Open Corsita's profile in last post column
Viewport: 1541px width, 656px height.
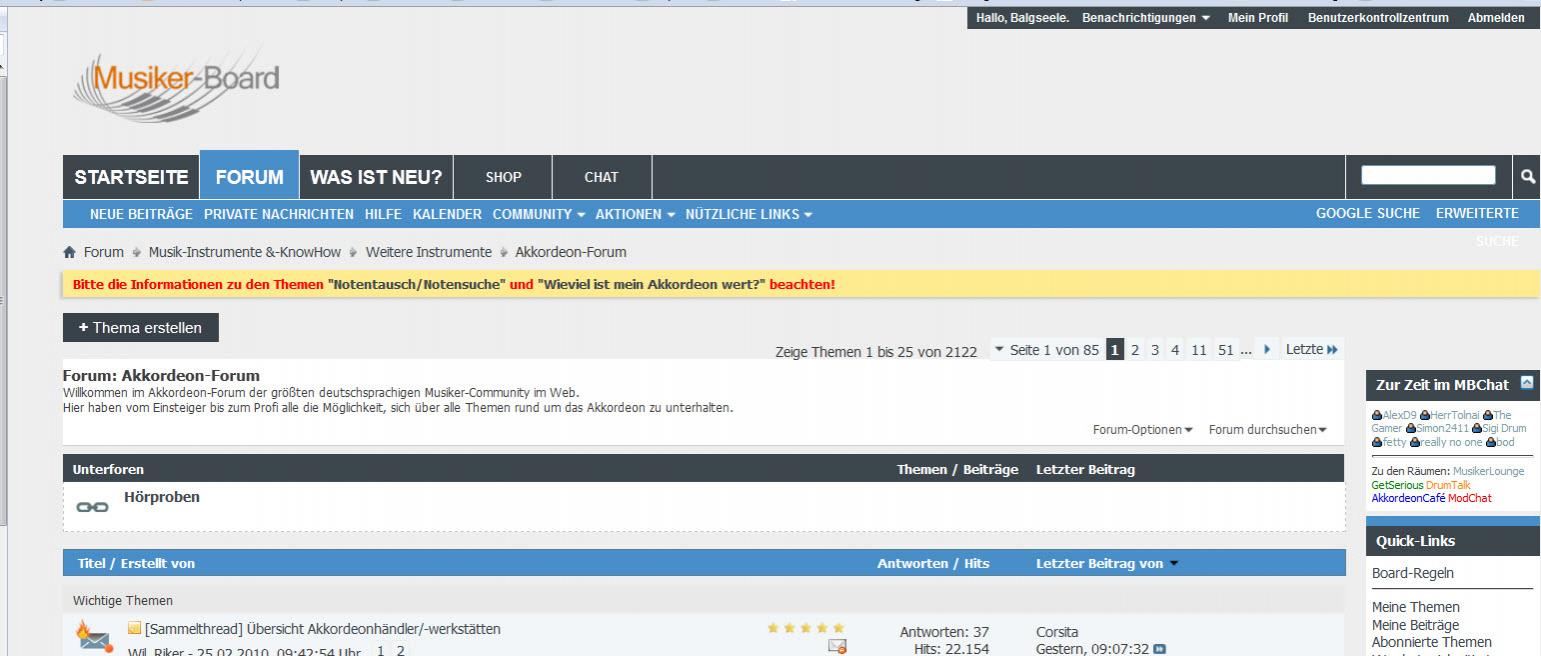pyautogui.click(x=1058, y=632)
